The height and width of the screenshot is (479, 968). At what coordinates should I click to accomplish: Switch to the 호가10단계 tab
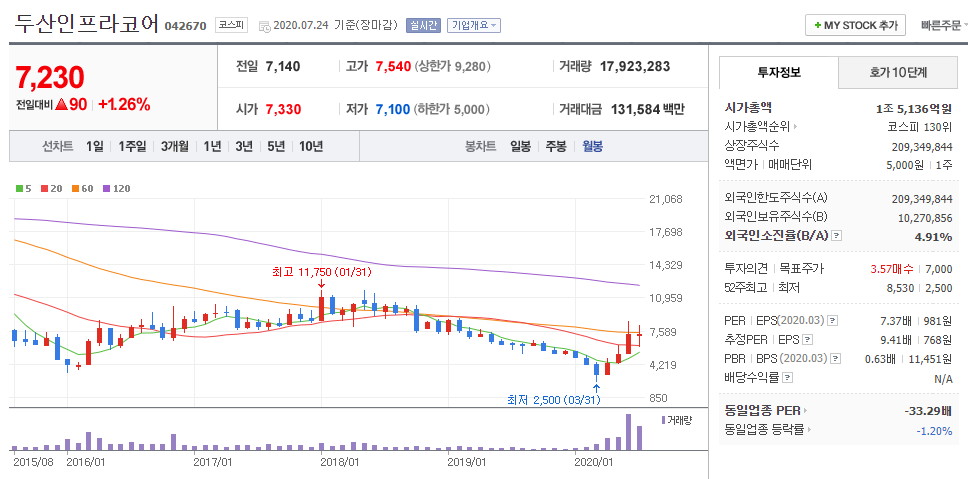pyautogui.click(x=898, y=72)
